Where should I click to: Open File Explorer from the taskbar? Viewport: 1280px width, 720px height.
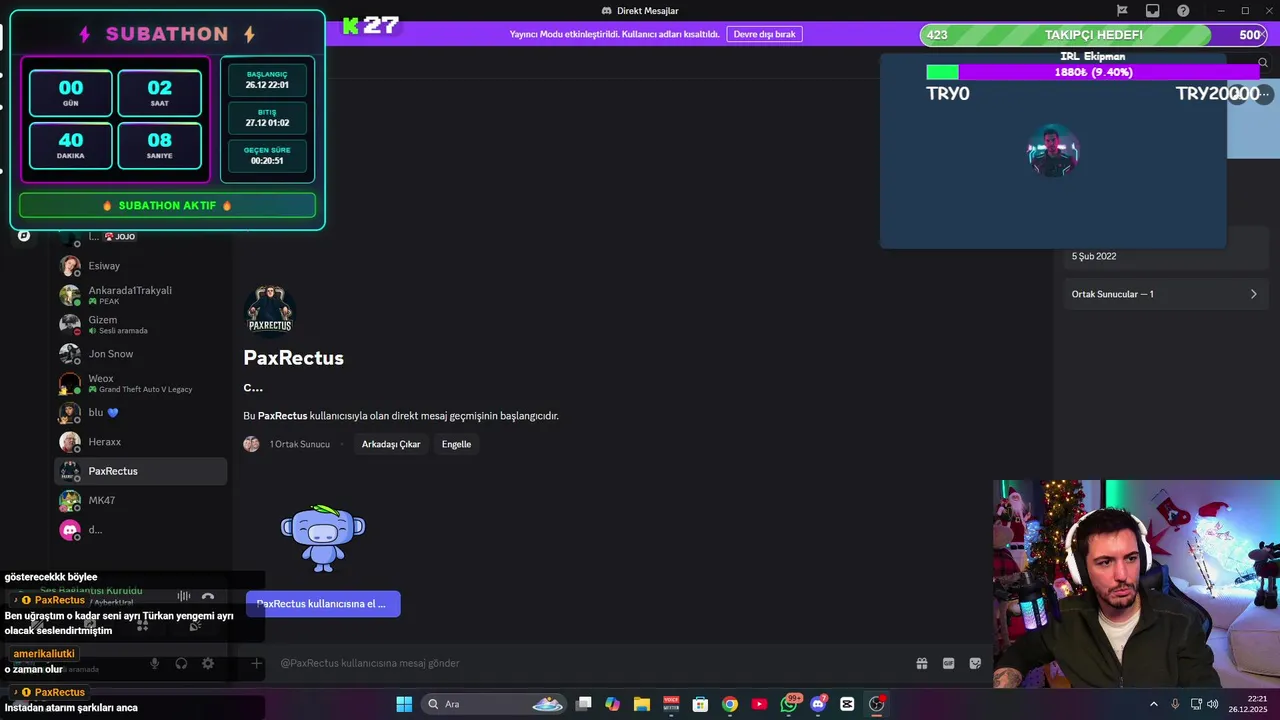click(x=642, y=704)
